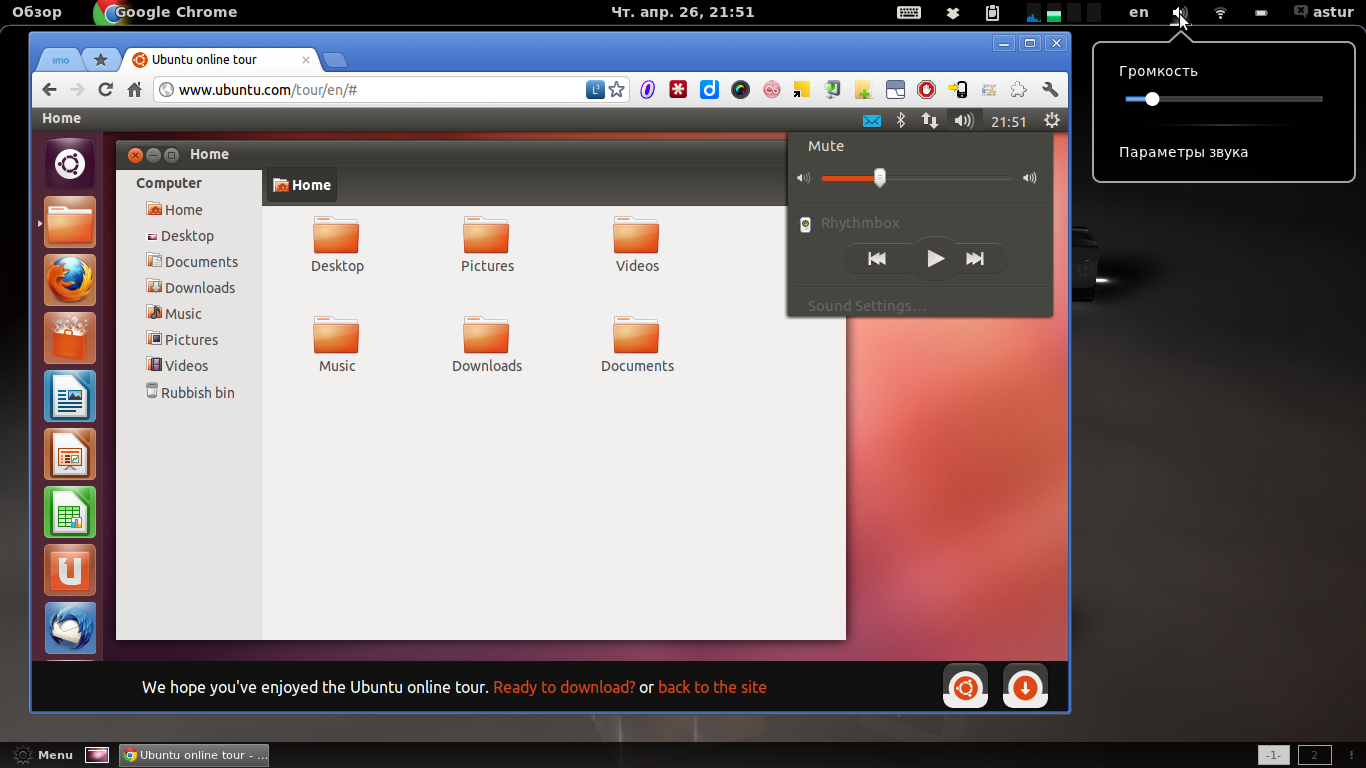Open the en keyboard layout menu
Viewport: 1366px width, 768px height.
pyautogui.click(x=1139, y=13)
